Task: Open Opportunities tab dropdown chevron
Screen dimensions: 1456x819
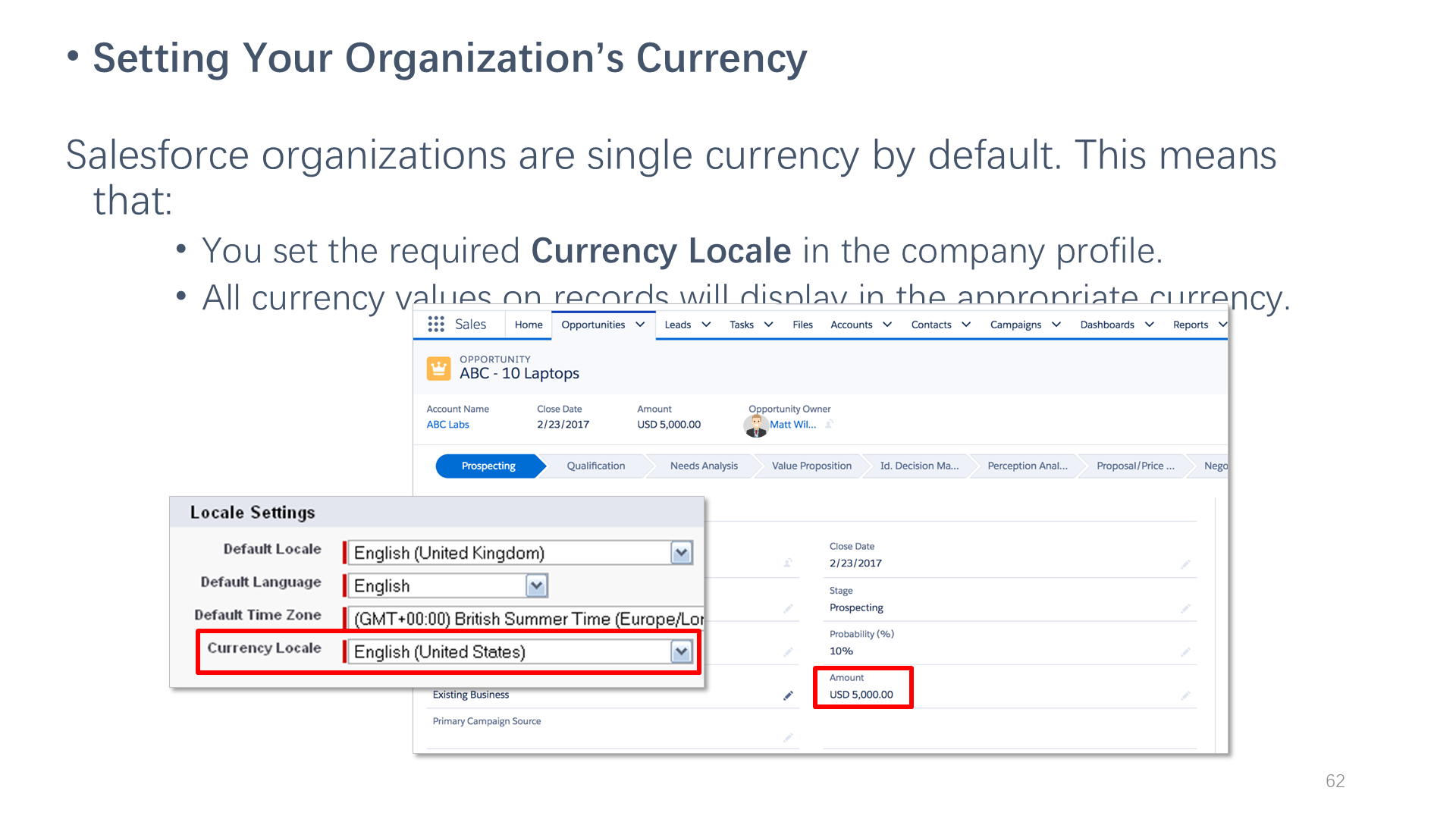Action: pos(640,325)
